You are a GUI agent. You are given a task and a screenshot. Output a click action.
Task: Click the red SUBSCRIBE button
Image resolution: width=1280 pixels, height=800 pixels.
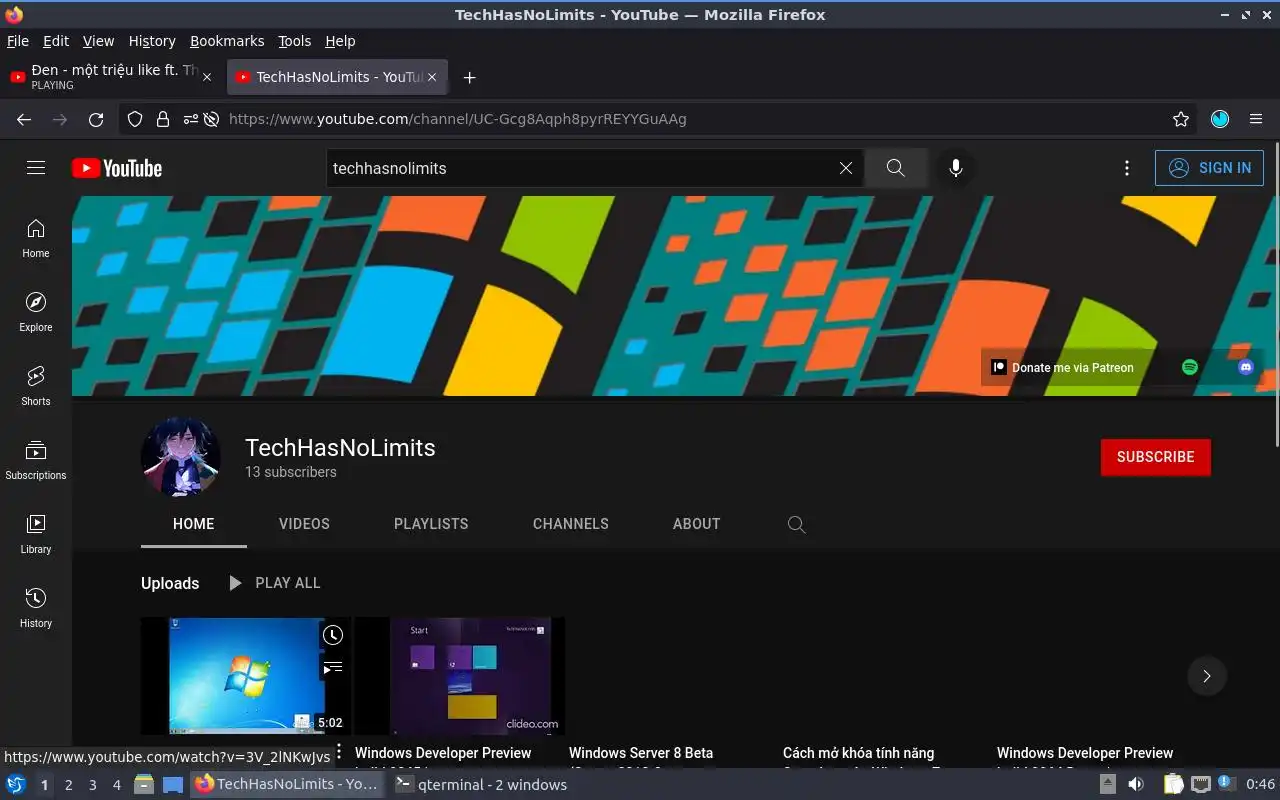point(1155,457)
